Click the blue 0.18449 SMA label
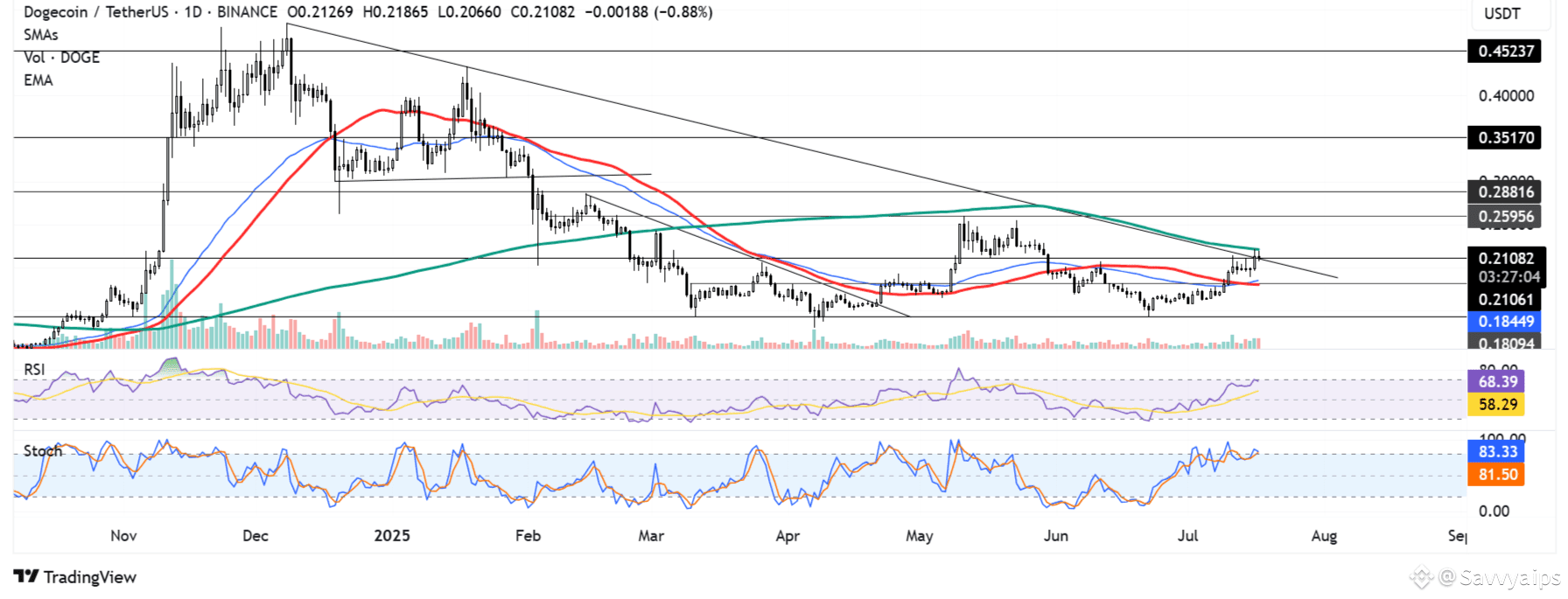1568x599 pixels. (1506, 322)
